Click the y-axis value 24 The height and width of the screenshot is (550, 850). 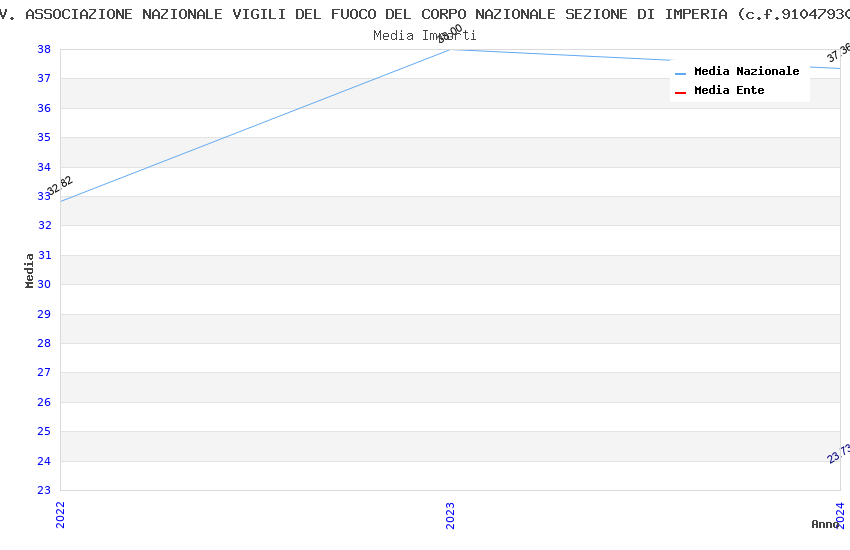pyautogui.click(x=44, y=461)
